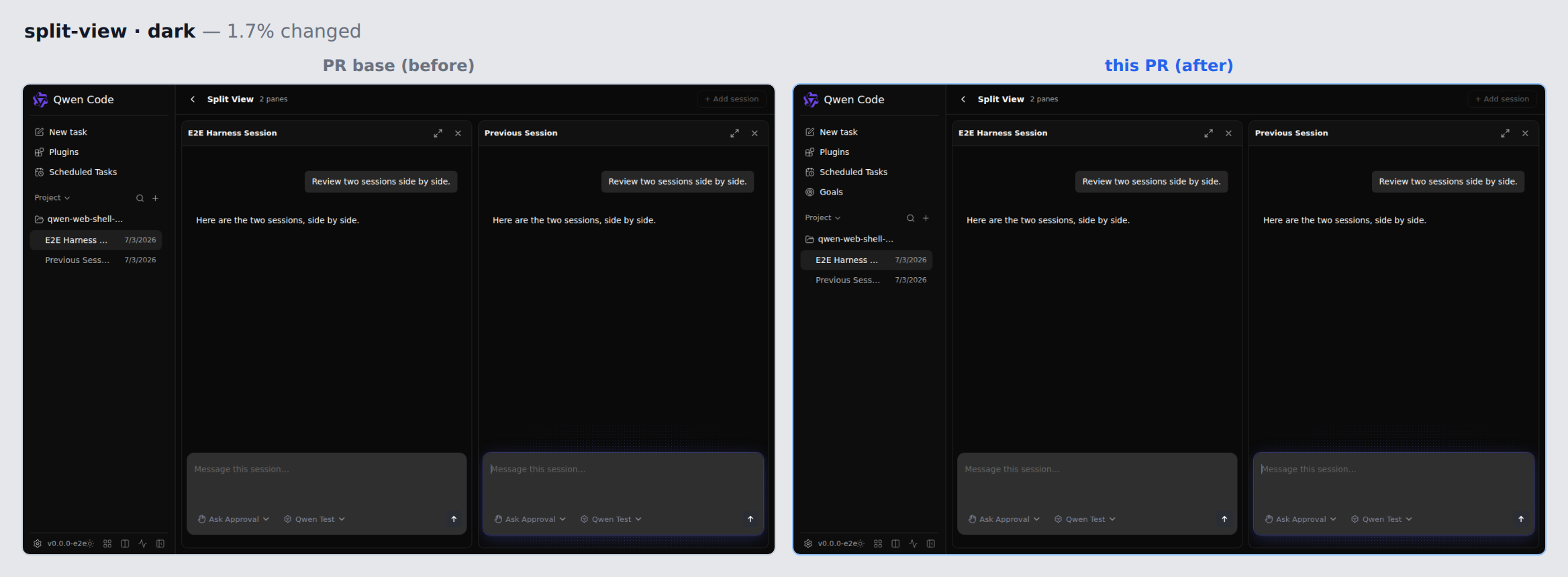Open Qwen Test dropdown, Previous Session pane, after

[x=1381, y=519]
